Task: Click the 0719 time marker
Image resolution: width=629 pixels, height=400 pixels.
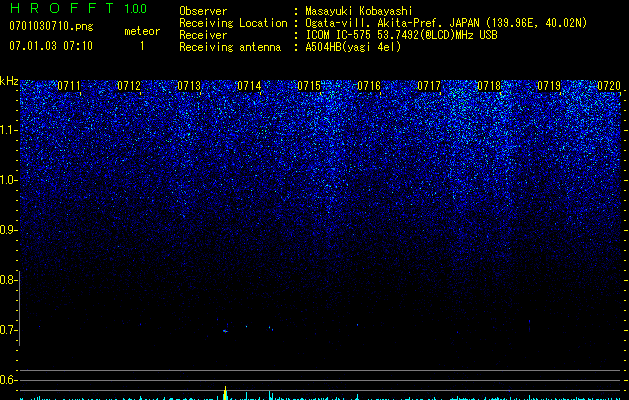Action: point(549,86)
